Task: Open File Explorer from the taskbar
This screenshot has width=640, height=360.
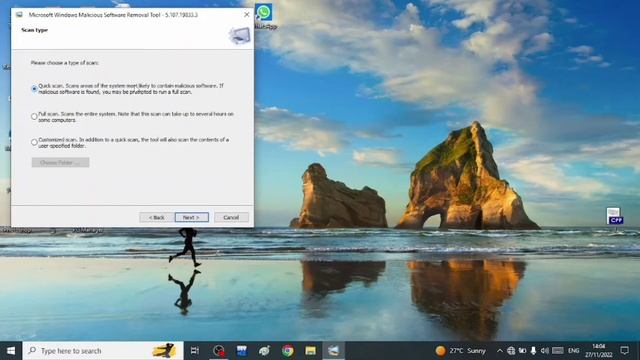Action: point(311,351)
